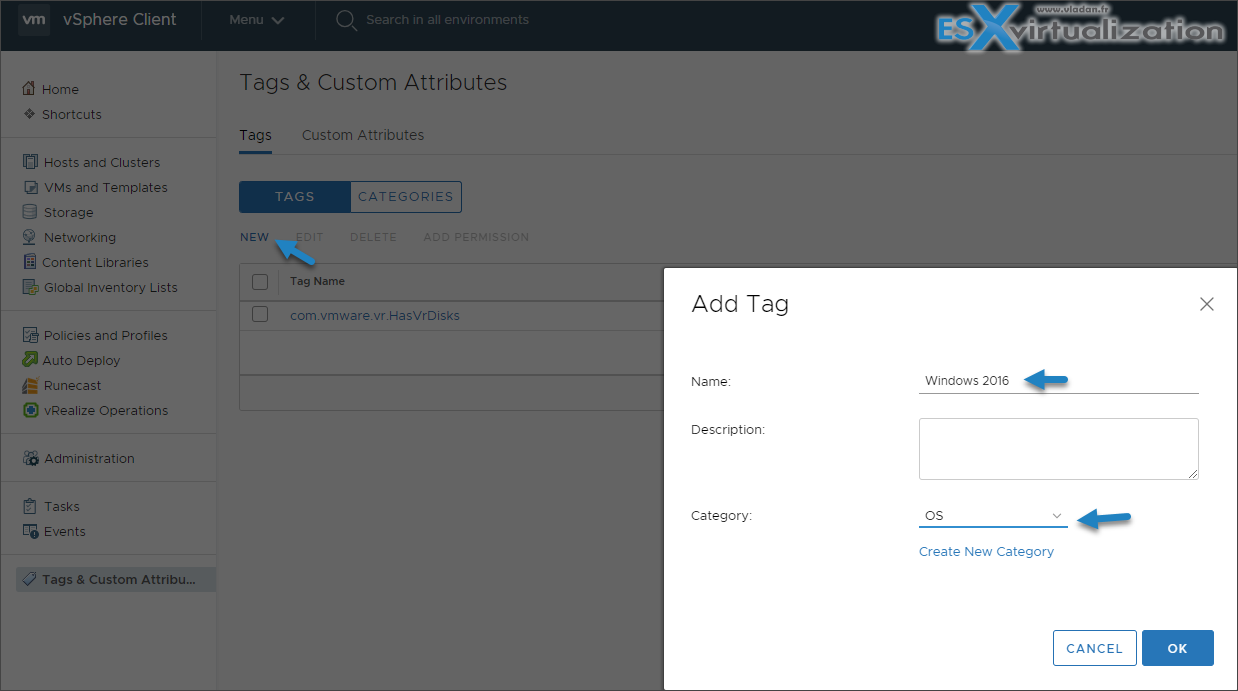Open Hosts and Clusters icon

tap(30, 162)
